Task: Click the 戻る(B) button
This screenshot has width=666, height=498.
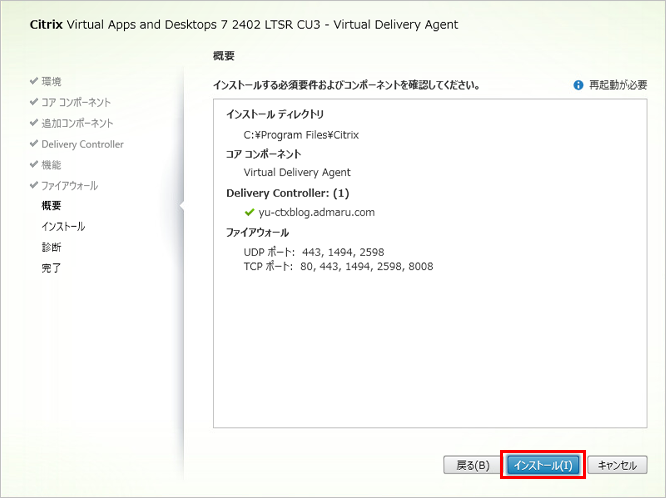Action: pos(472,465)
